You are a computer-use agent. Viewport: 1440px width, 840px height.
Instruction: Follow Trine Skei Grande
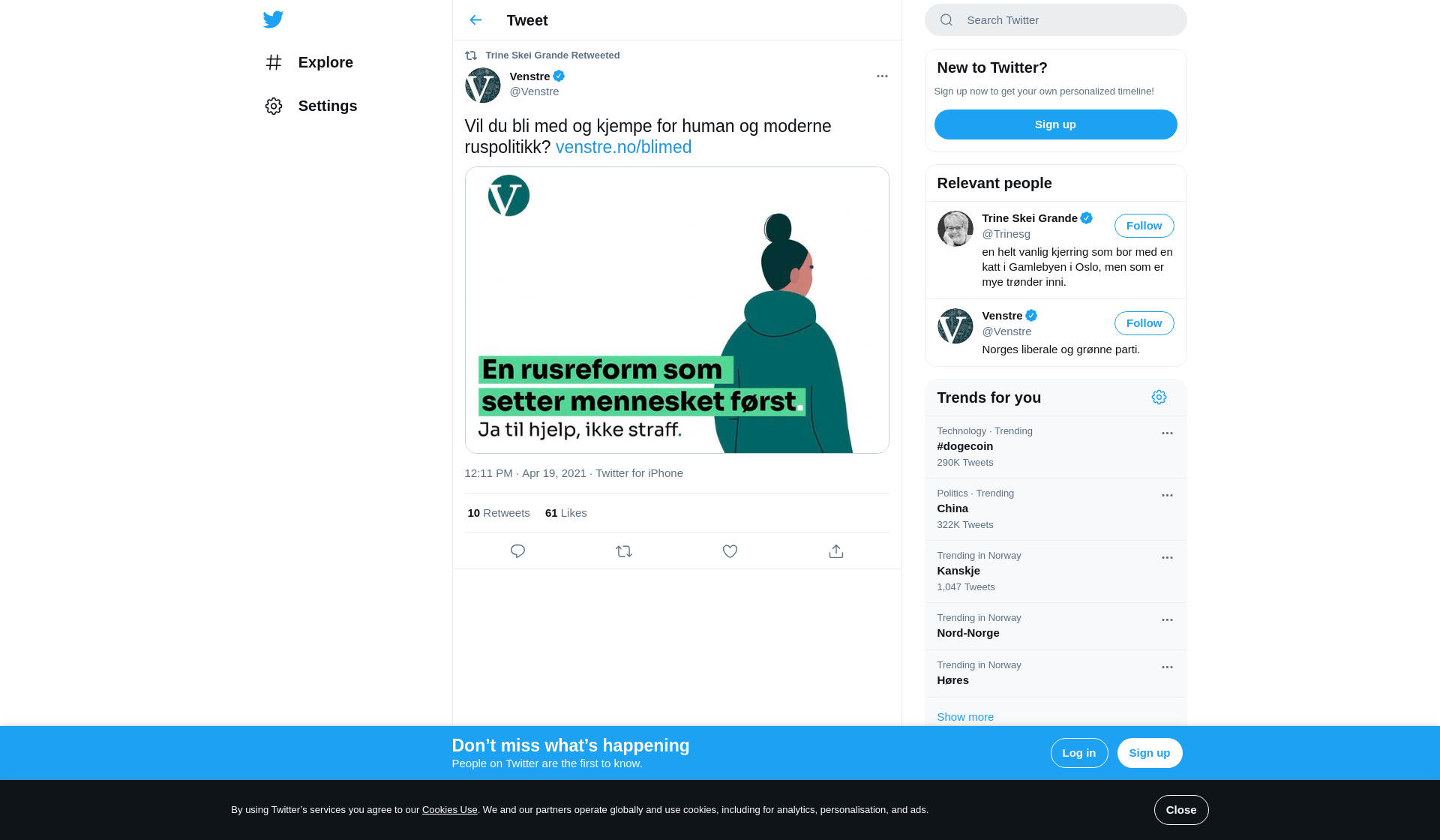pos(1144,226)
